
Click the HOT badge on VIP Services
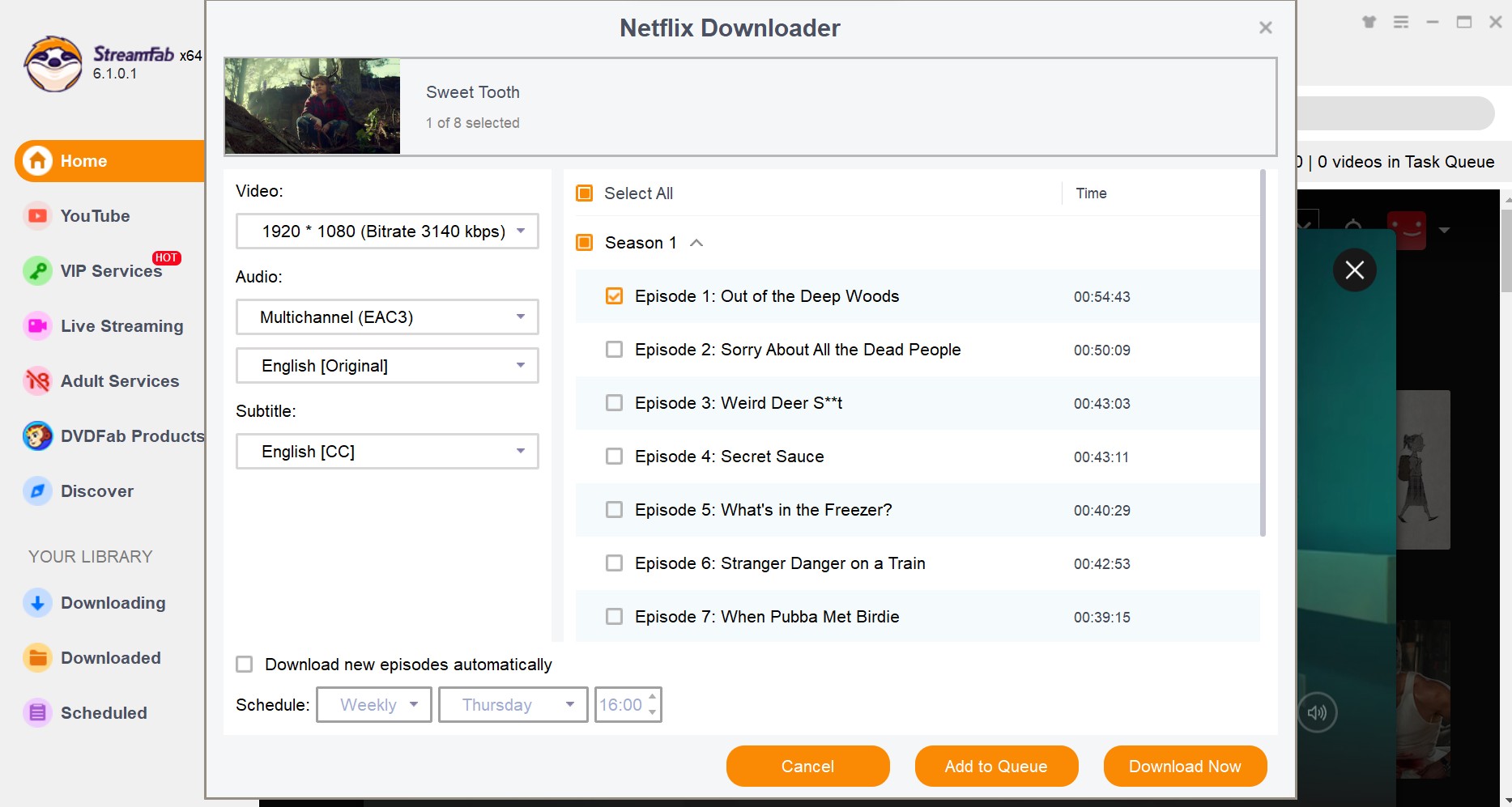click(166, 258)
